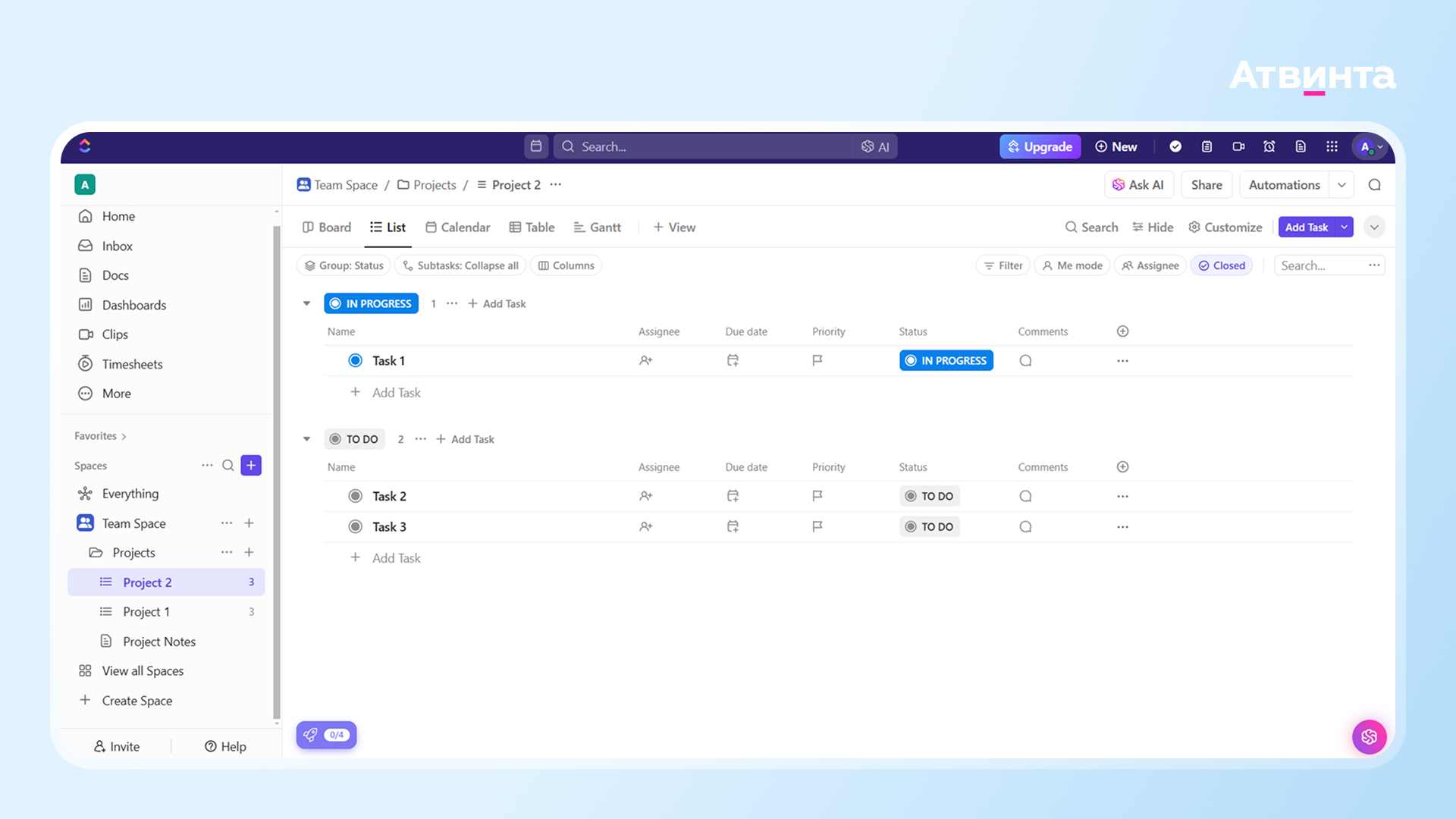This screenshot has width=1456, height=819.
Task: Set priority flag for Task 1
Action: click(x=817, y=361)
